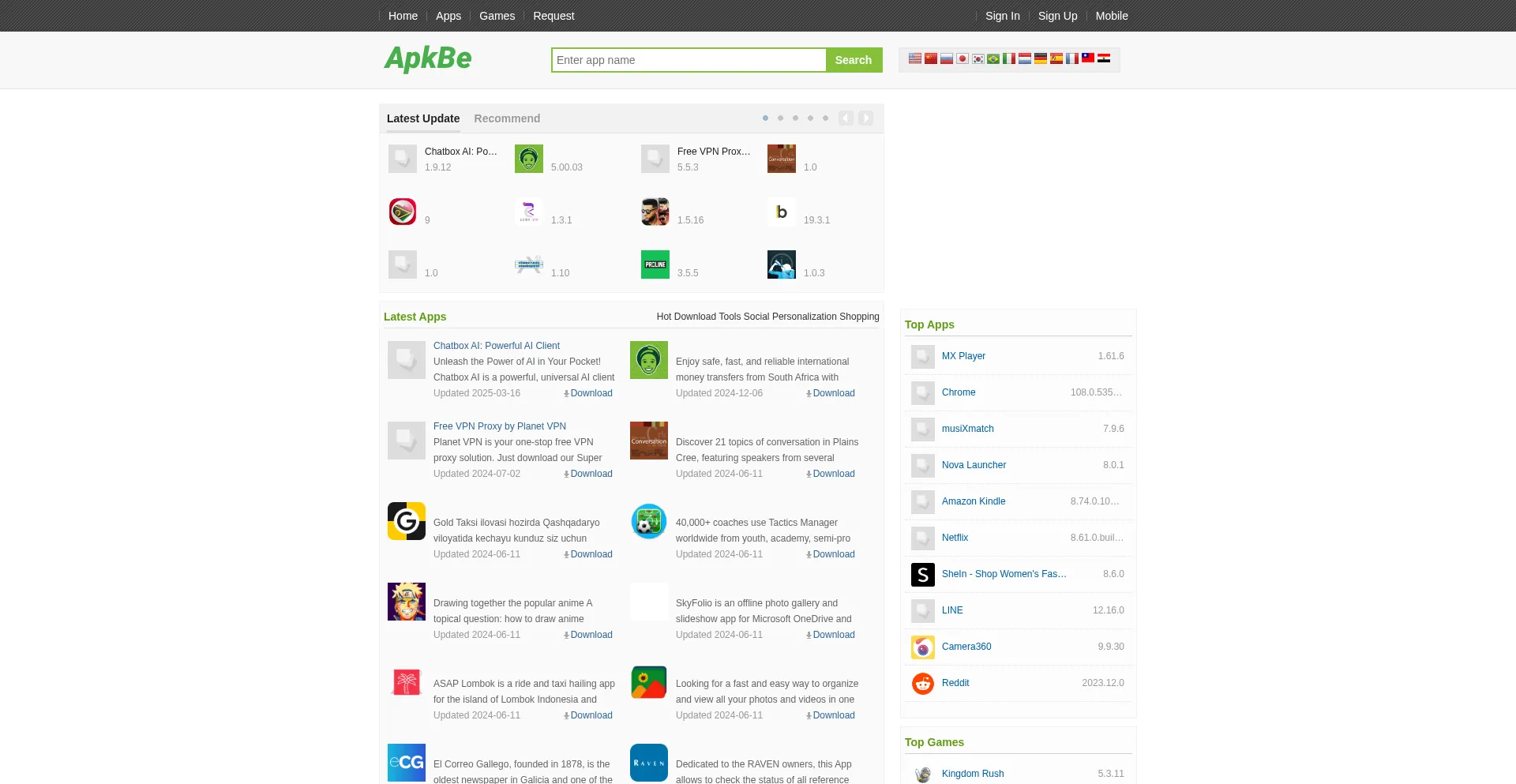Click the green Search button

pos(854,59)
